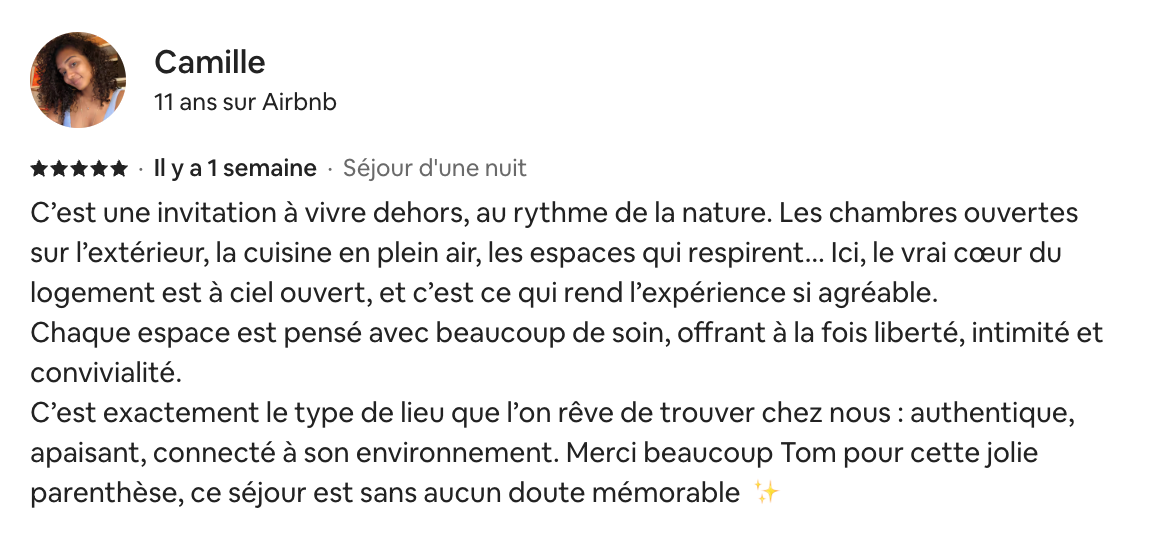Click the word "mémorable" in the last line
1154x538 pixels.
680,493
